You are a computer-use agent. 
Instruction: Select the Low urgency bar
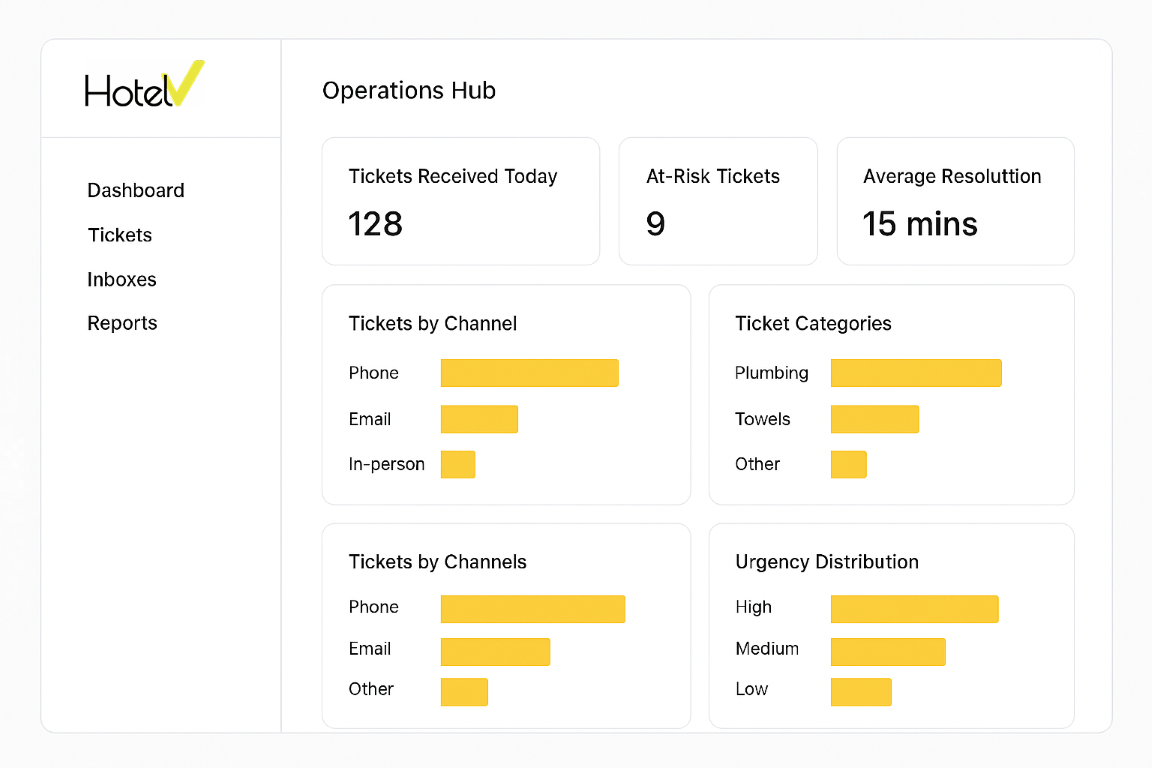click(861, 691)
